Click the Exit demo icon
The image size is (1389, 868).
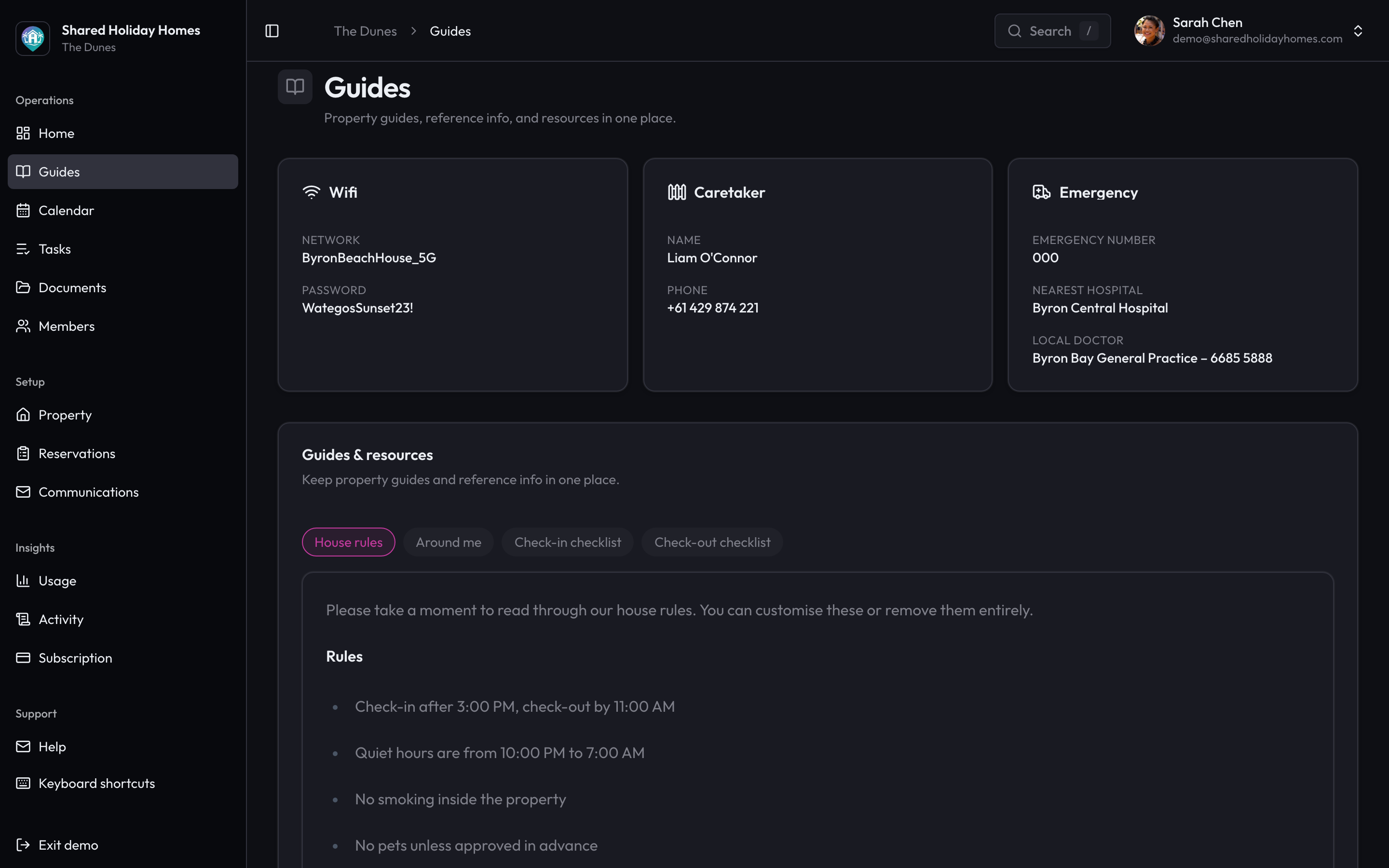pyautogui.click(x=23, y=844)
